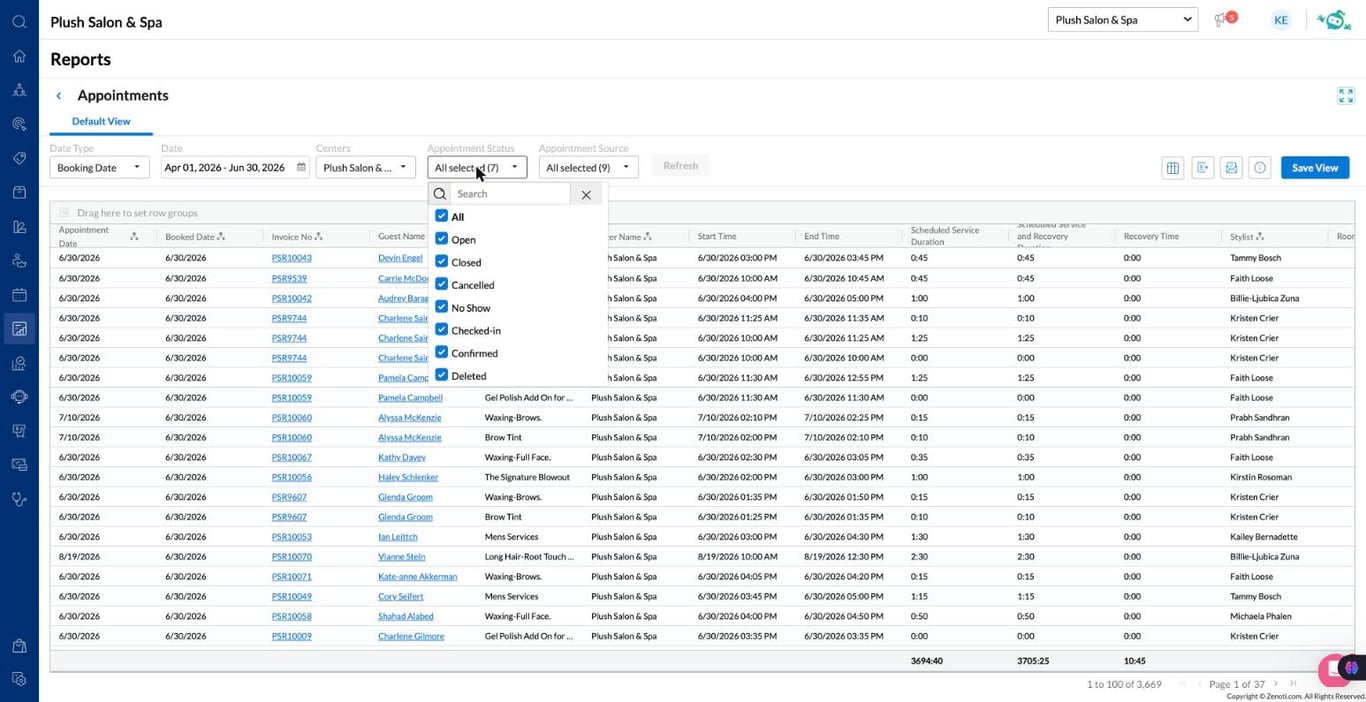Click the group icon on Booked Date column

pos(221,237)
